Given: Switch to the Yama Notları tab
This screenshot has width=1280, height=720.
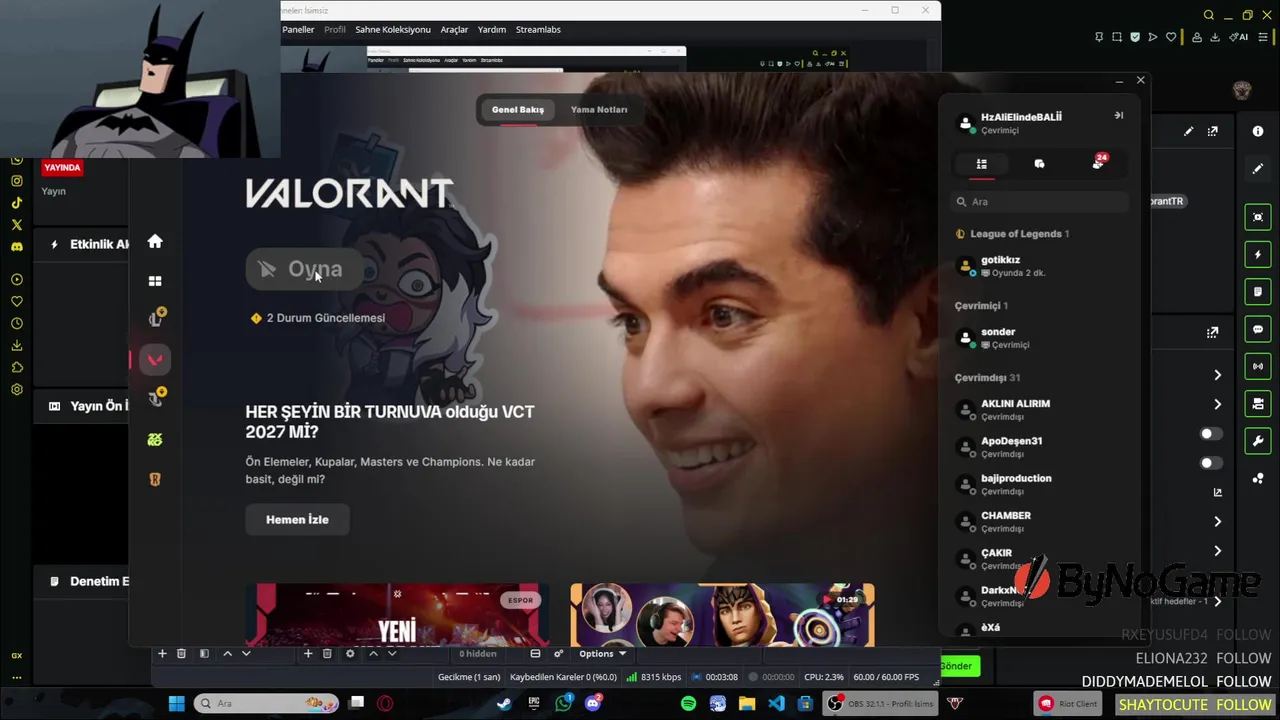Looking at the screenshot, I should (599, 110).
